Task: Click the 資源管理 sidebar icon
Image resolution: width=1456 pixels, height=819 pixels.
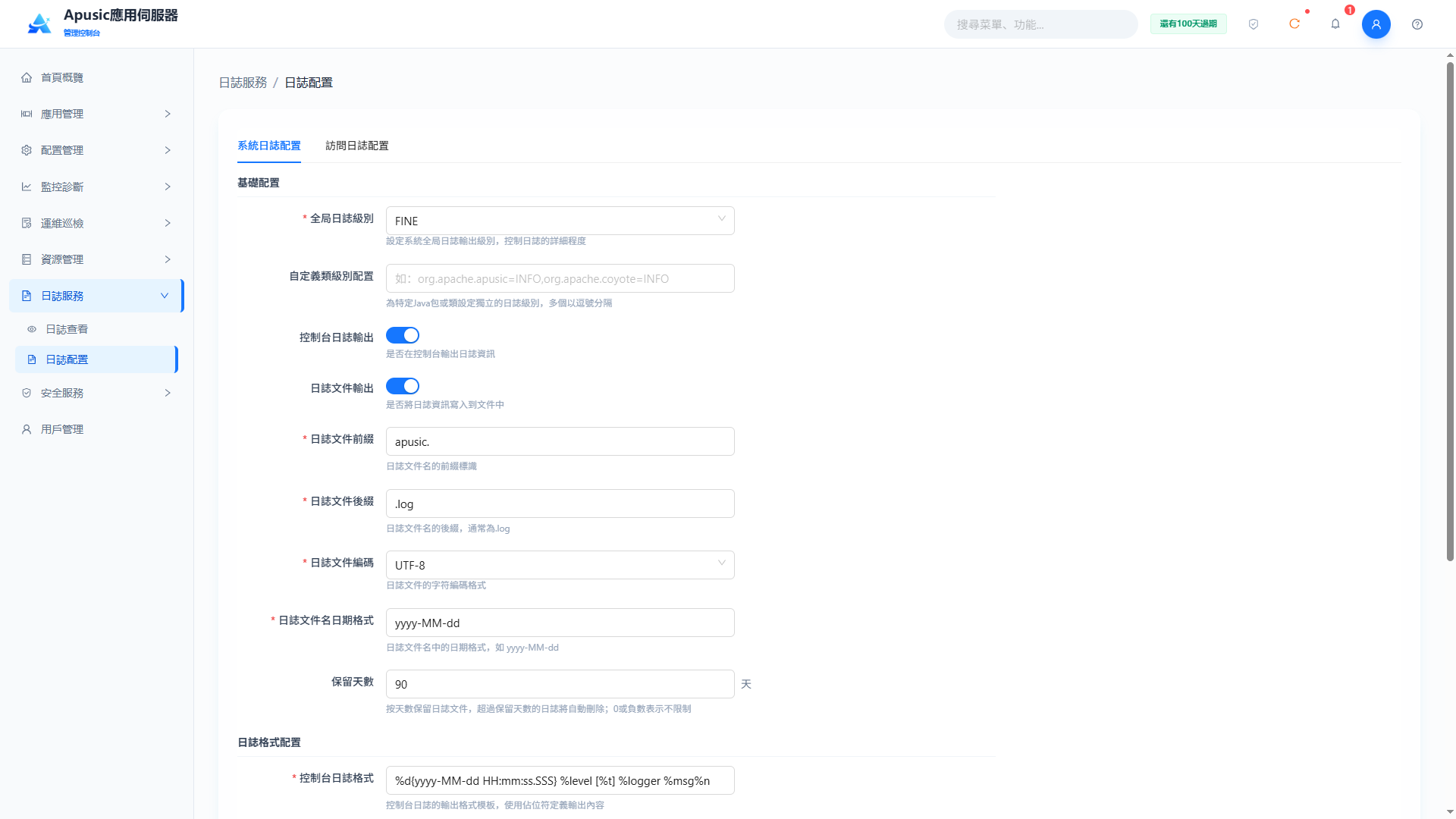Action: click(x=27, y=259)
